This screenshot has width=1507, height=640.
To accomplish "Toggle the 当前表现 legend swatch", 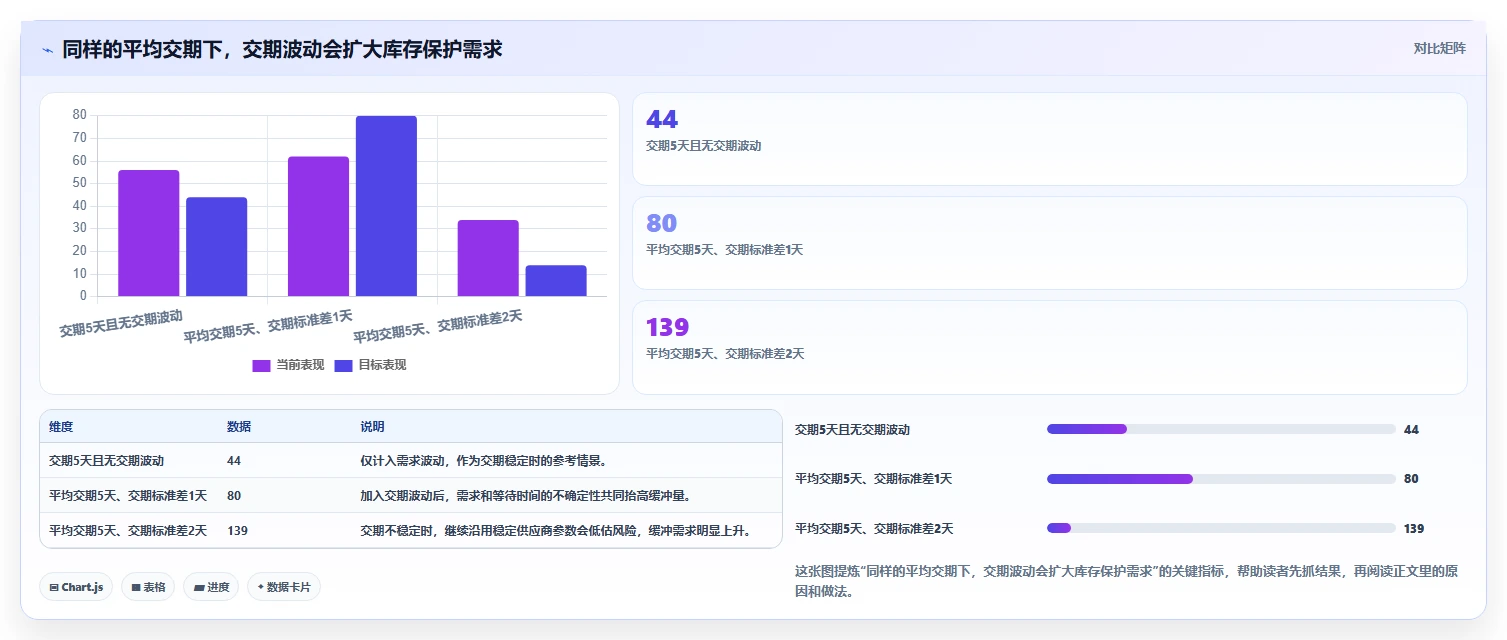I will tap(261, 365).
